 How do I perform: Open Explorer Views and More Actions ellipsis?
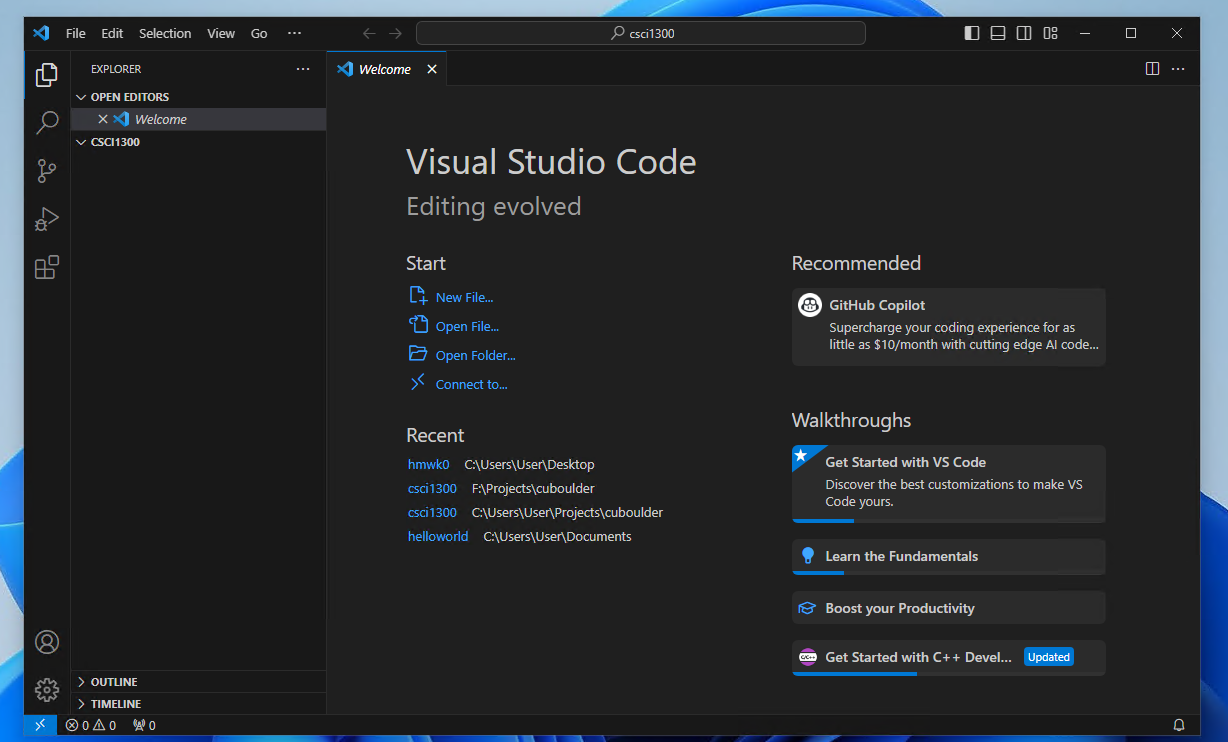303,69
